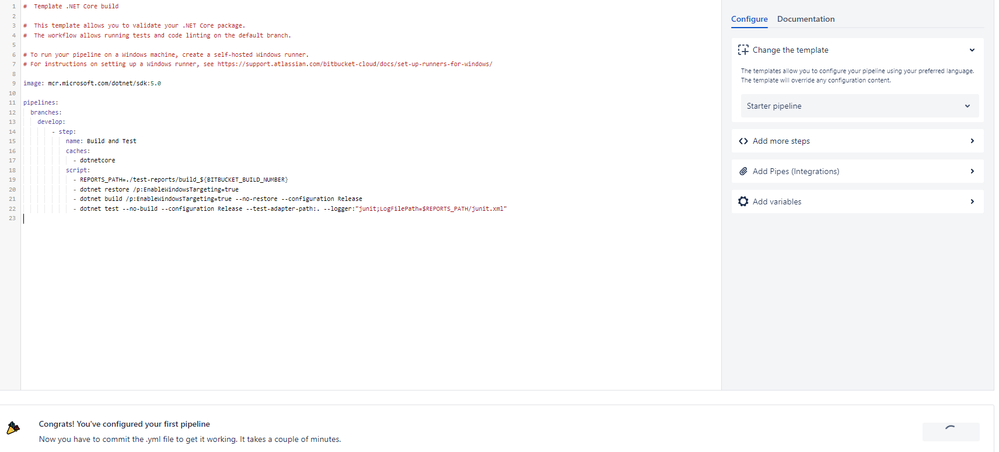Click the loading commit button in banner
The height and width of the screenshot is (452, 999).
click(x=951, y=432)
